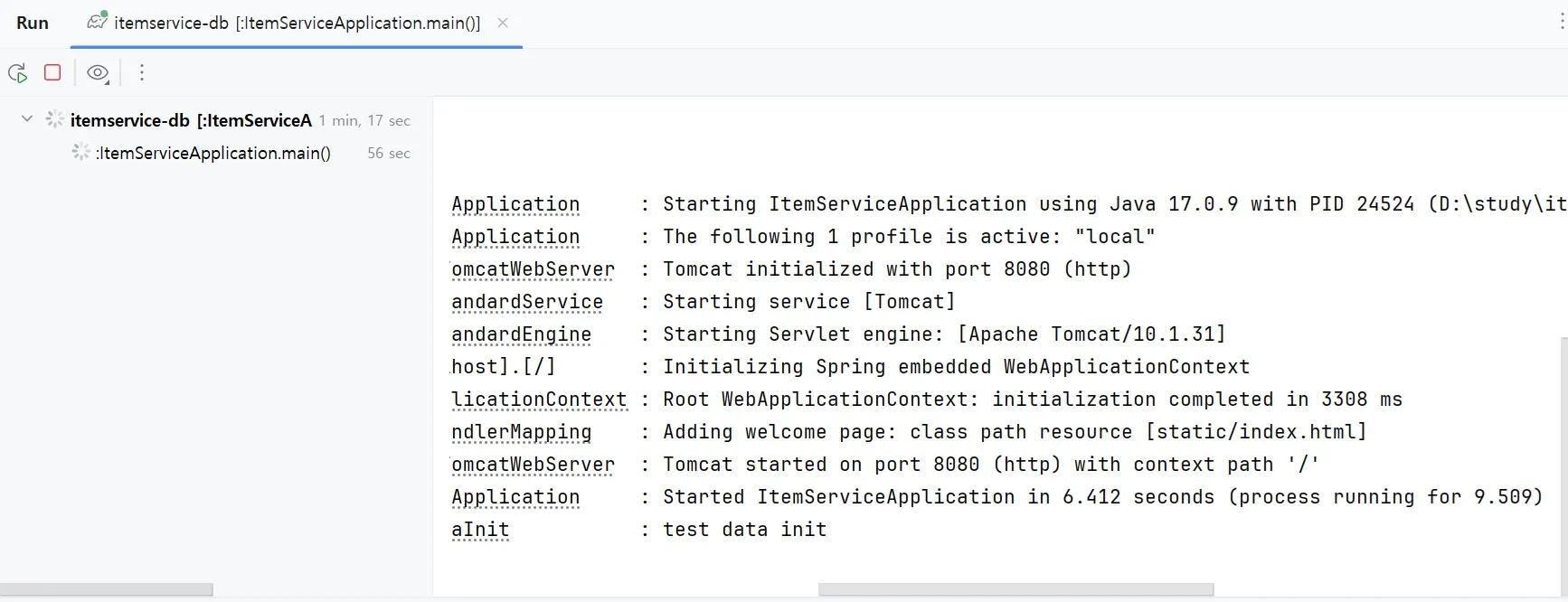Click the "licationContext" logger name in console
This screenshot has height=602, width=1568.
point(539,400)
